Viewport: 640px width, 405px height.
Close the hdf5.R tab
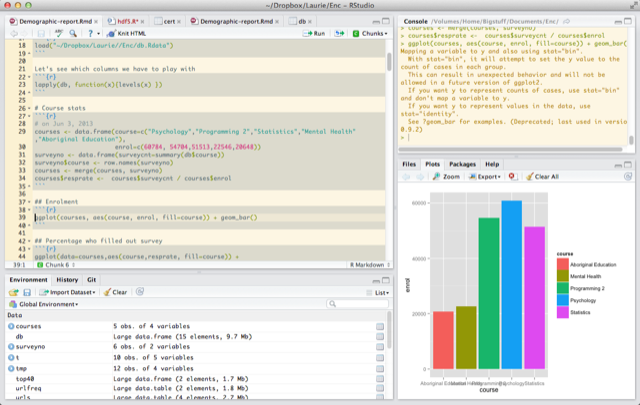click(x=142, y=22)
